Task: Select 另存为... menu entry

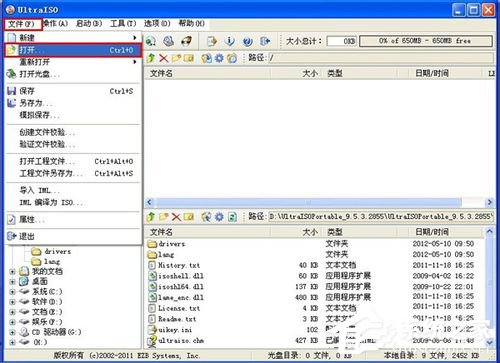Action: pyautogui.click(x=73, y=103)
